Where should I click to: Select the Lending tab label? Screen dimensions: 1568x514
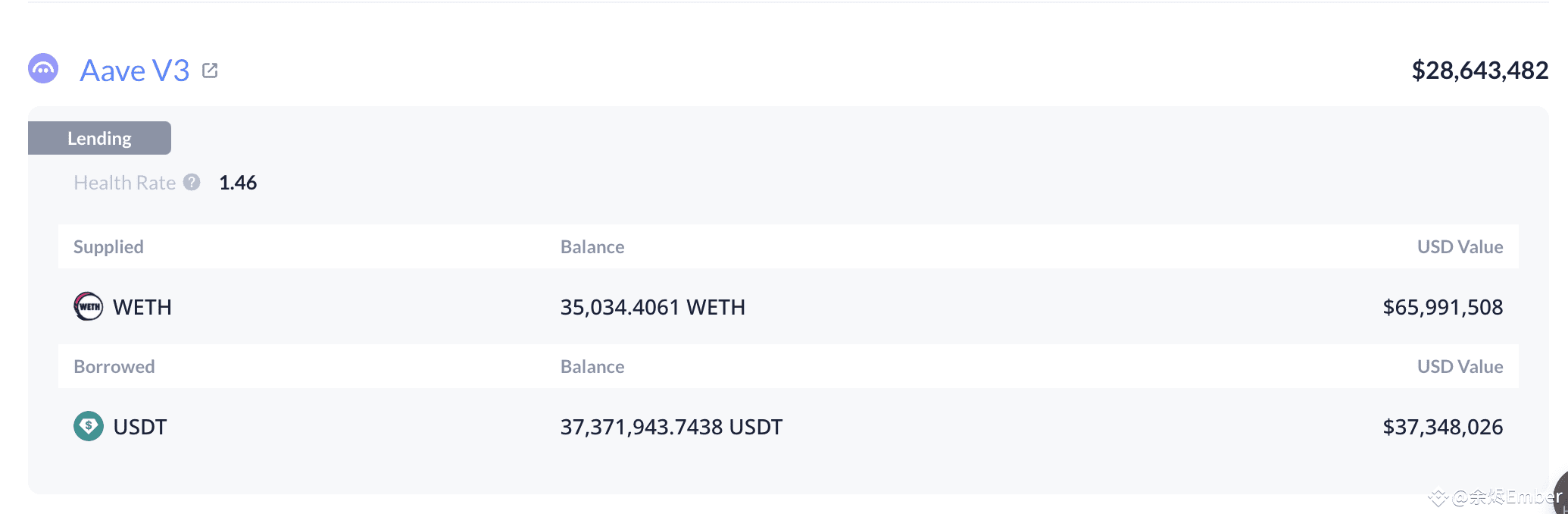pyautogui.click(x=99, y=138)
